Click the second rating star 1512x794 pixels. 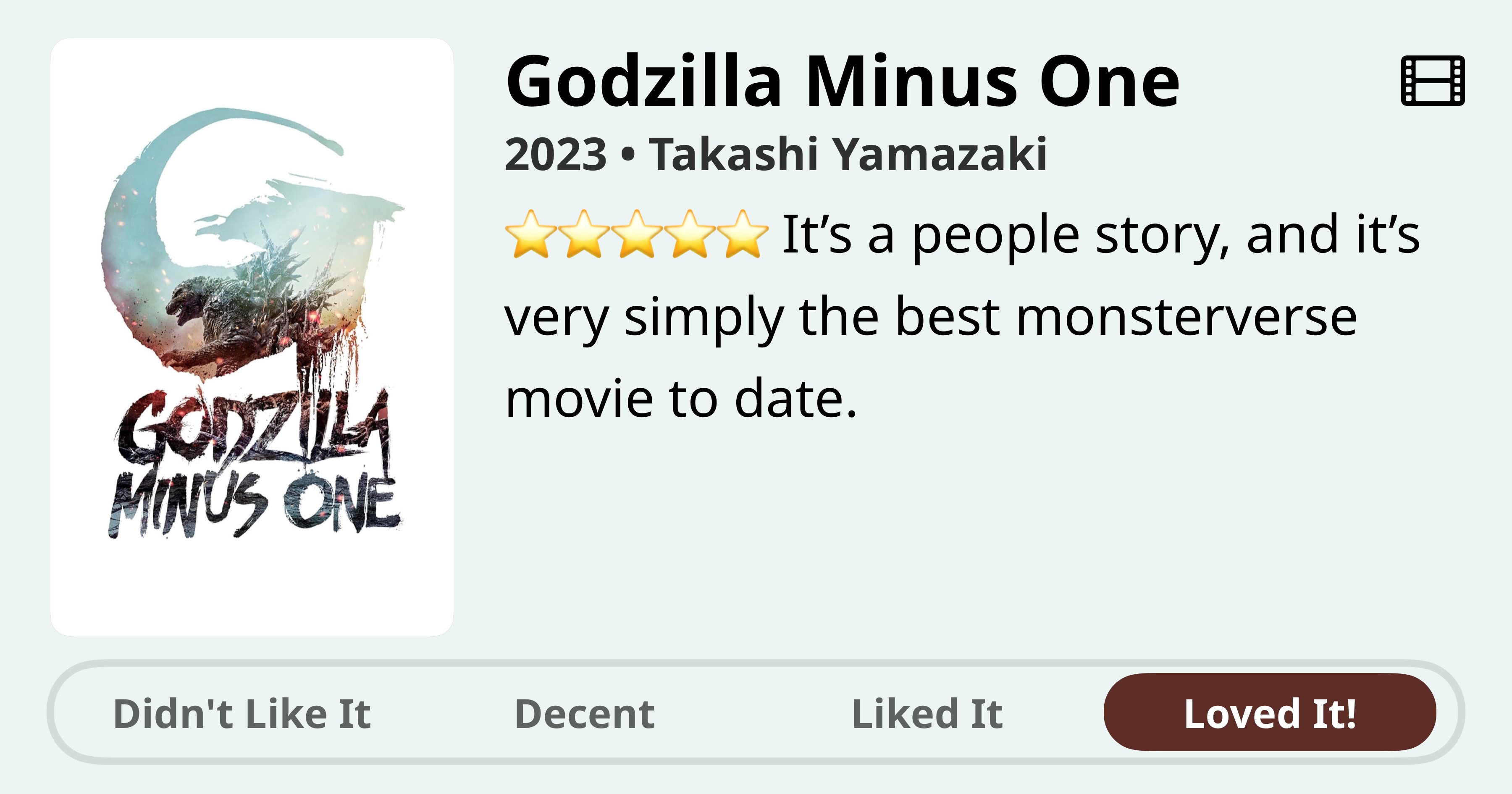[583, 234]
